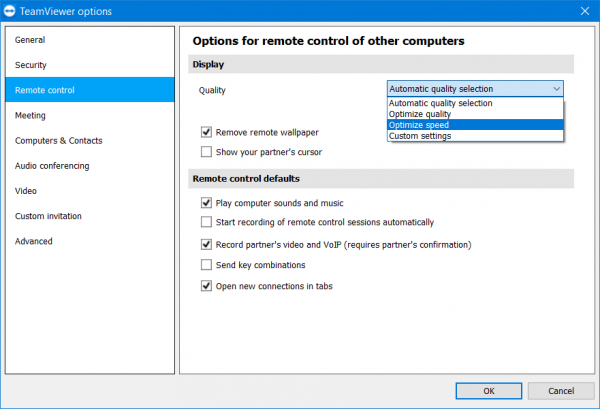The width and height of the screenshot is (600, 409).
Task: Uncheck Record partner's video and VoIP
Action: (206, 244)
